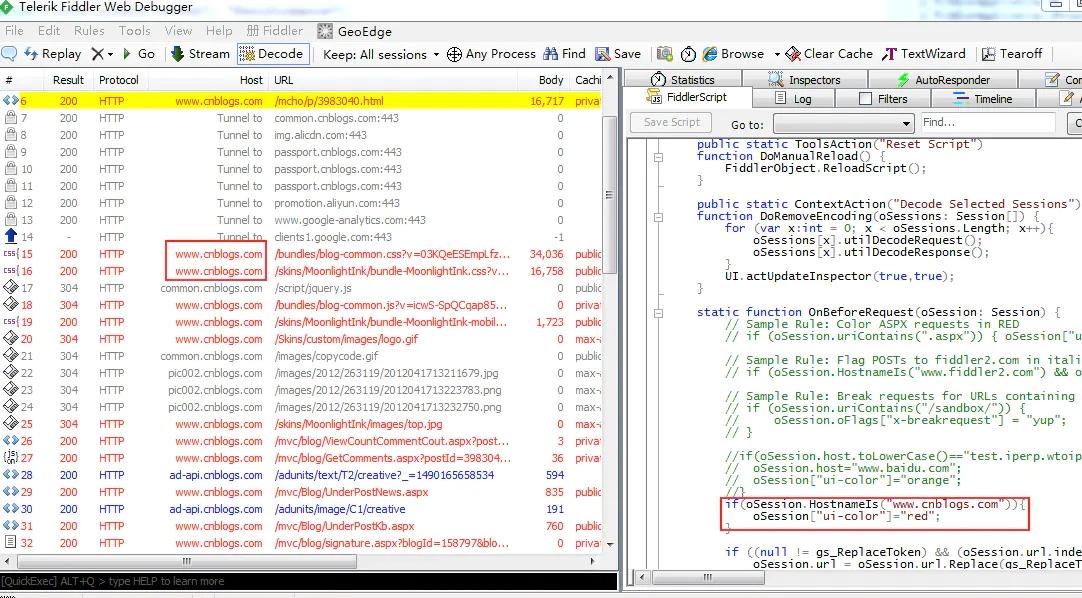Toggle the Decode button
1082x598 pixels.
click(x=271, y=54)
